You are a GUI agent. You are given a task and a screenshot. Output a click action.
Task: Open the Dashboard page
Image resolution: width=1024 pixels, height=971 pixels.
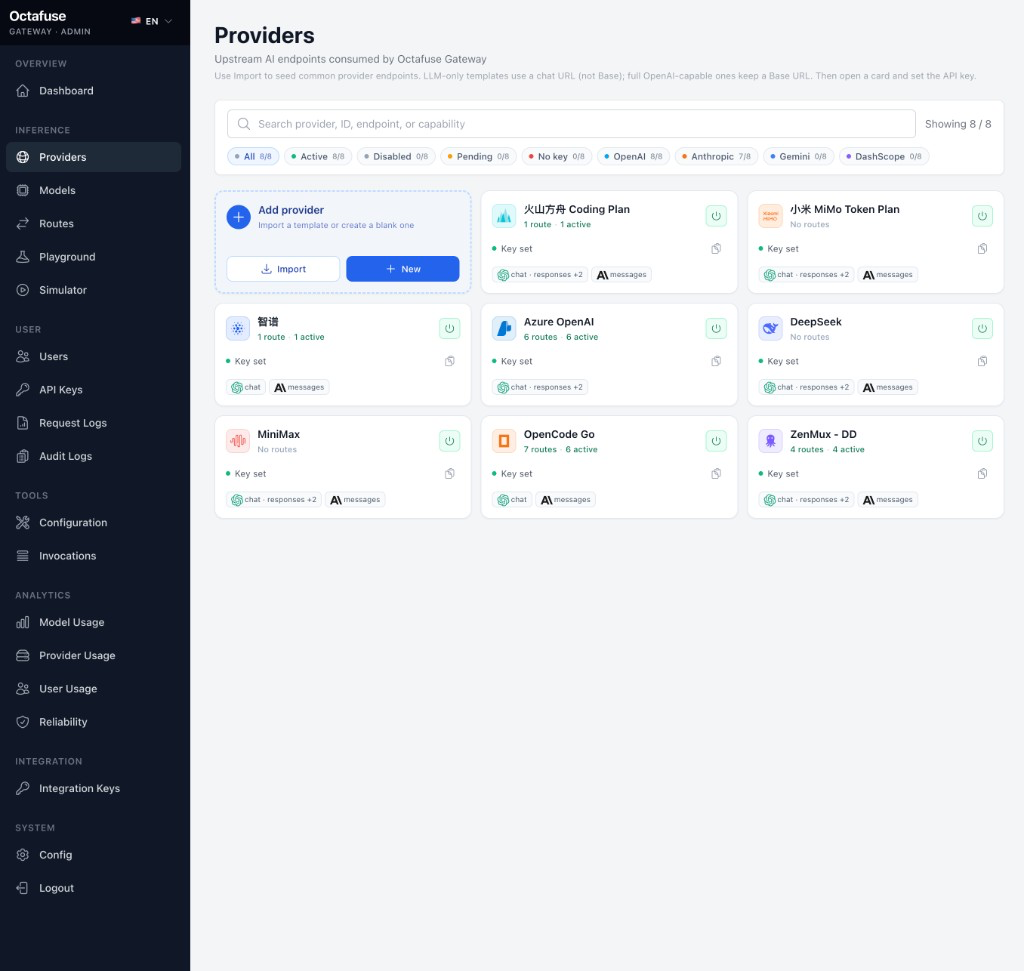click(93, 91)
